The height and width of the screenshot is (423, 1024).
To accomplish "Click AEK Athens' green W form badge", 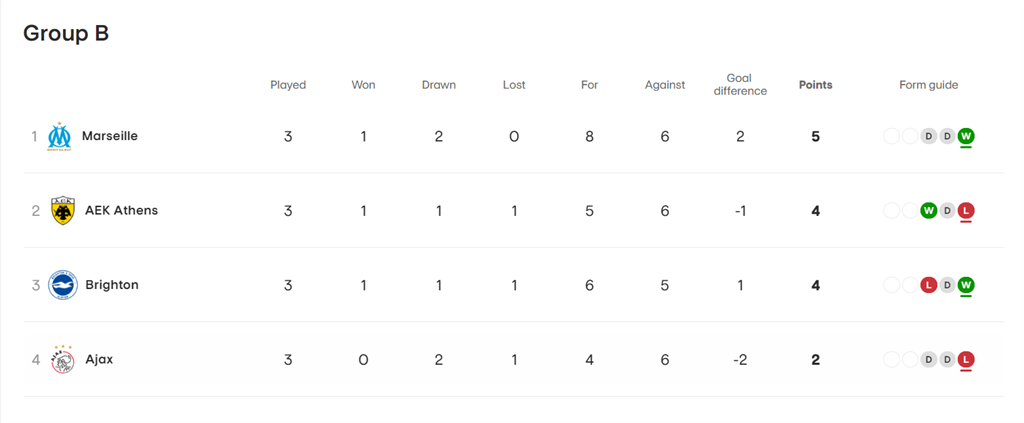I will click(928, 211).
